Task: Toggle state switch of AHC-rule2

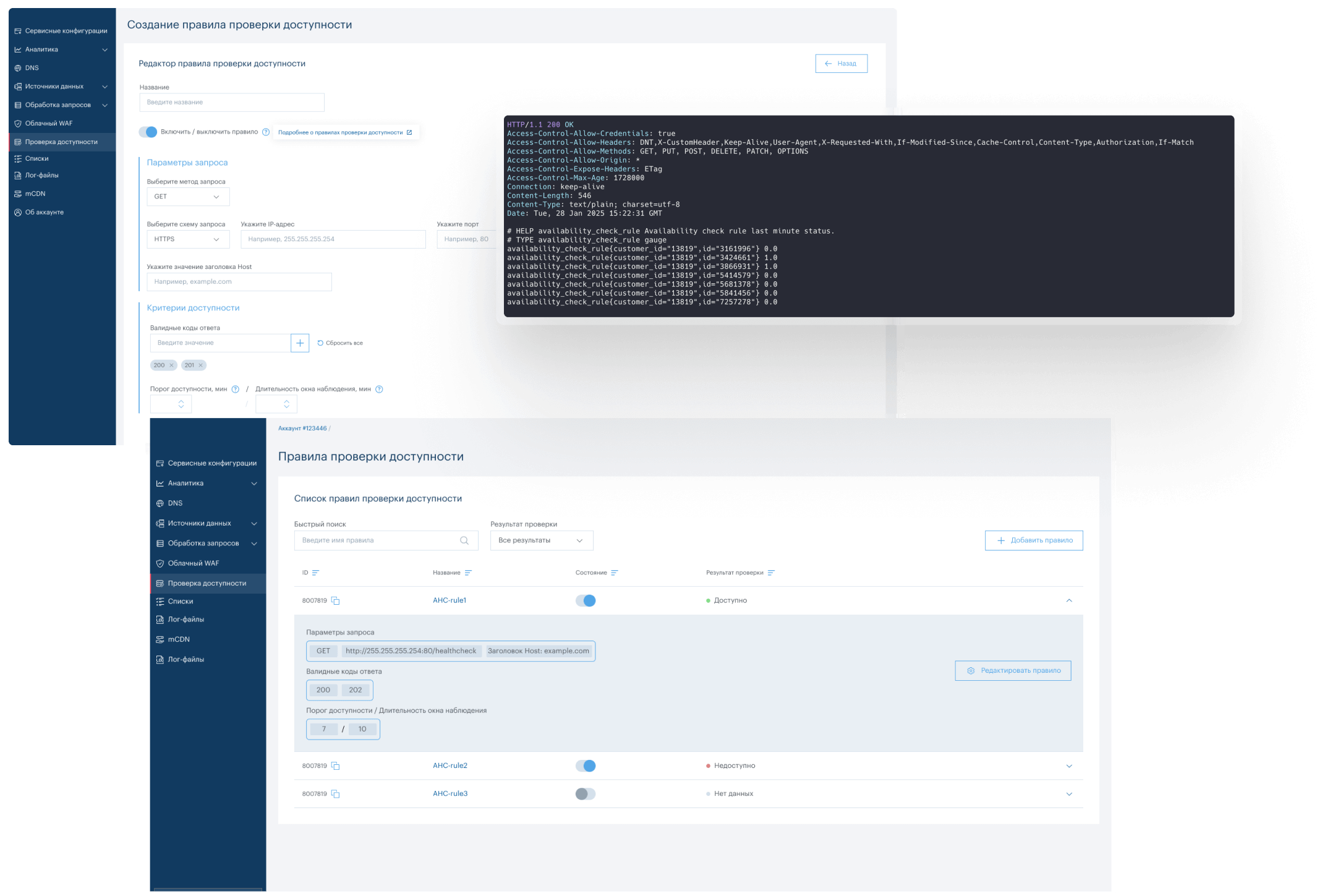Action: click(x=586, y=766)
